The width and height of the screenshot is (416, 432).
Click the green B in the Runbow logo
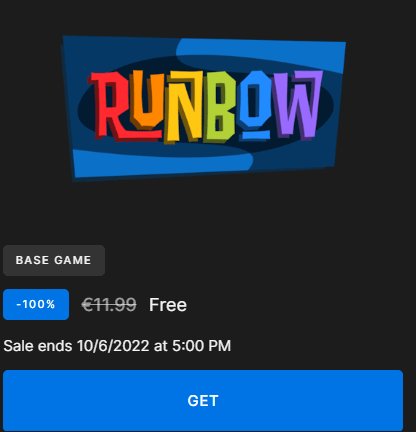[x=220, y=106]
